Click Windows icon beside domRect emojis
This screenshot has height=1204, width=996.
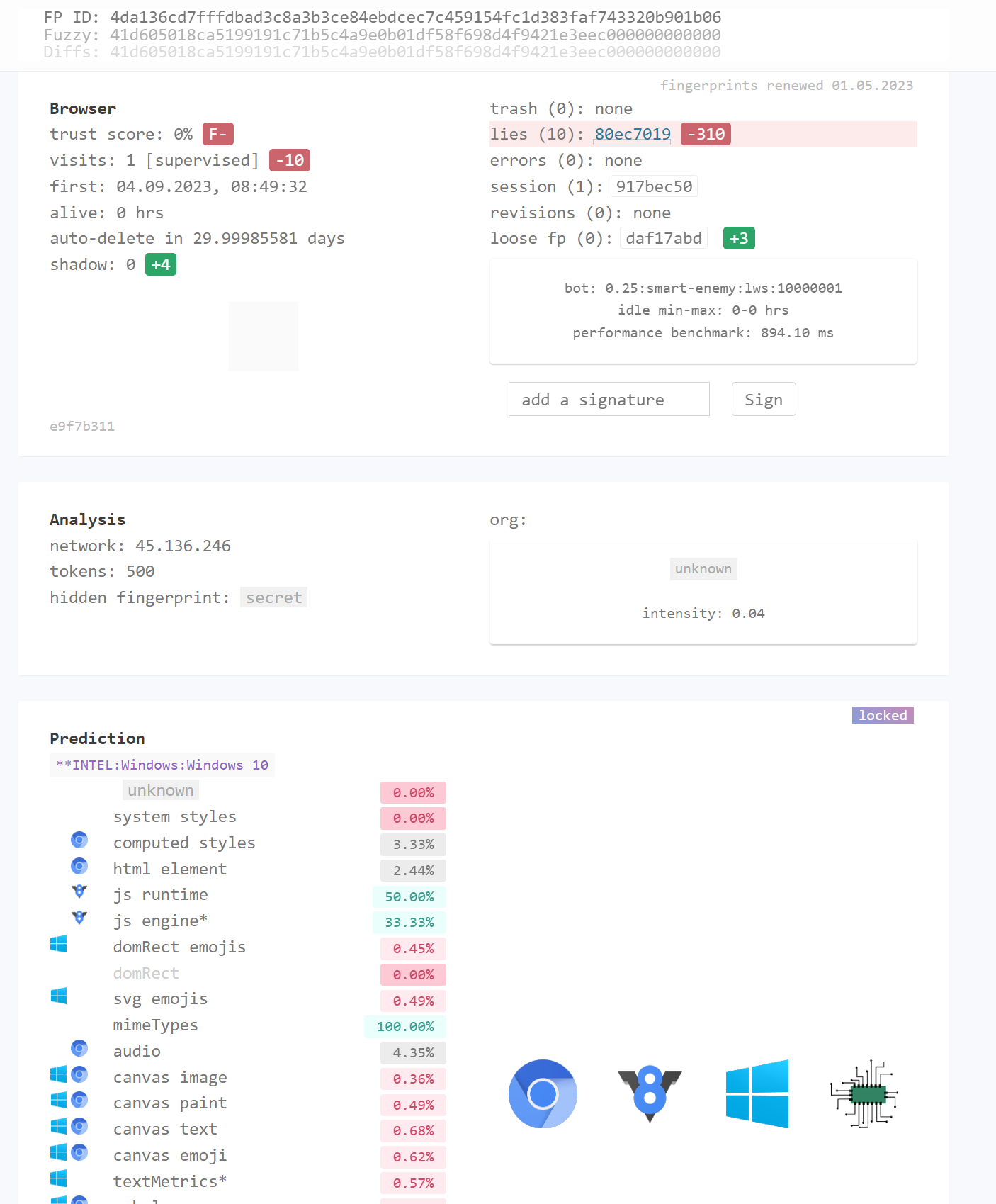[x=59, y=944]
